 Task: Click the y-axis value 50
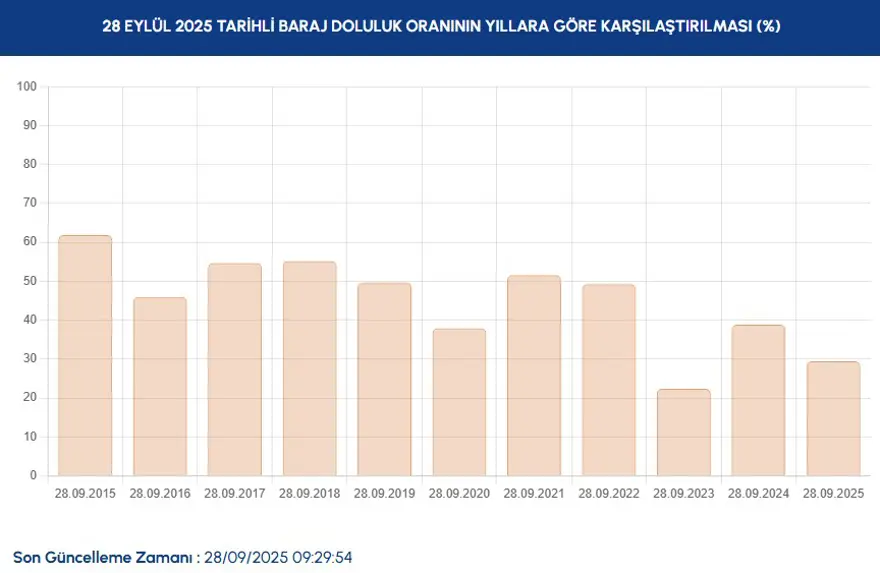tap(30, 281)
